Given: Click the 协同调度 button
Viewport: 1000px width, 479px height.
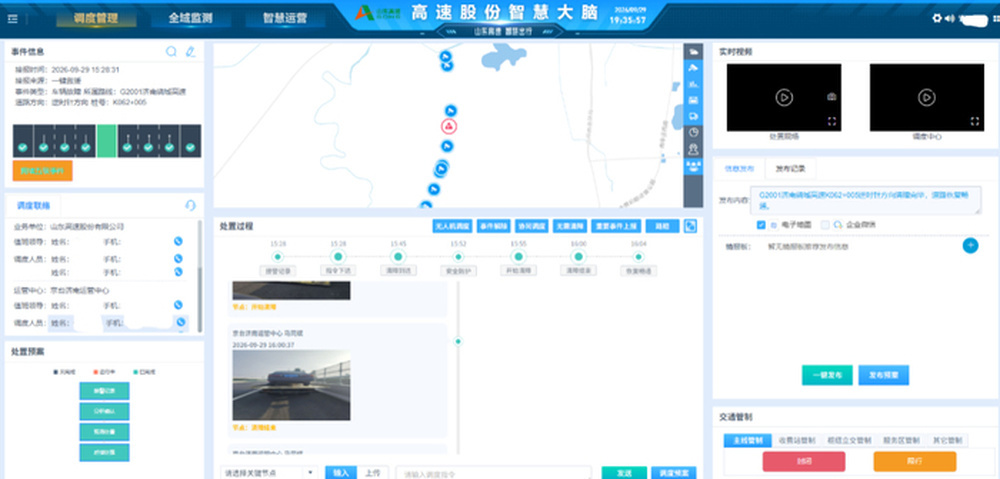Looking at the screenshot, I should point(531,226).
